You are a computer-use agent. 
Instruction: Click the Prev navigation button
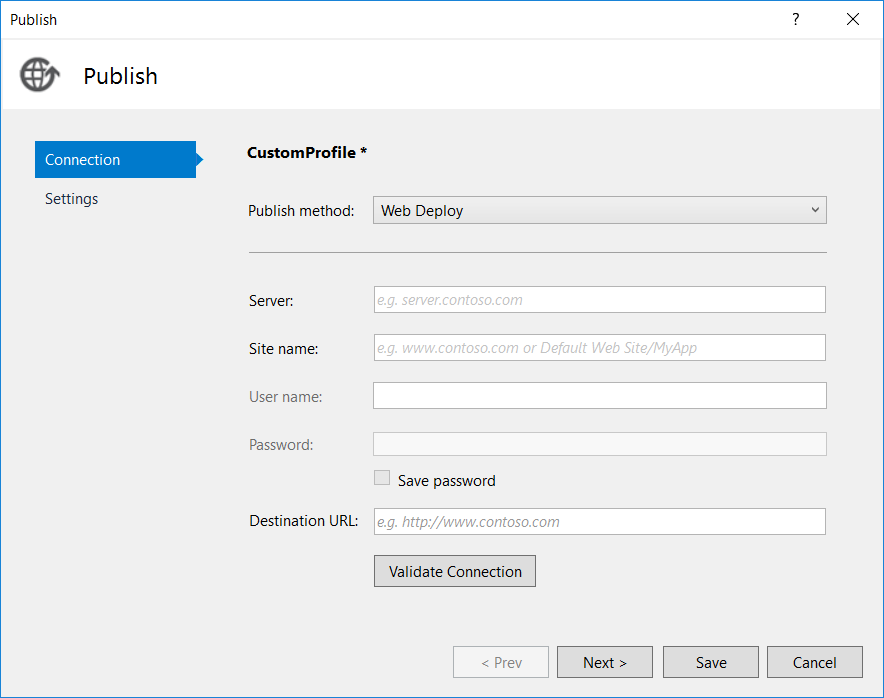pyautogui.click(x=500, y=662)
